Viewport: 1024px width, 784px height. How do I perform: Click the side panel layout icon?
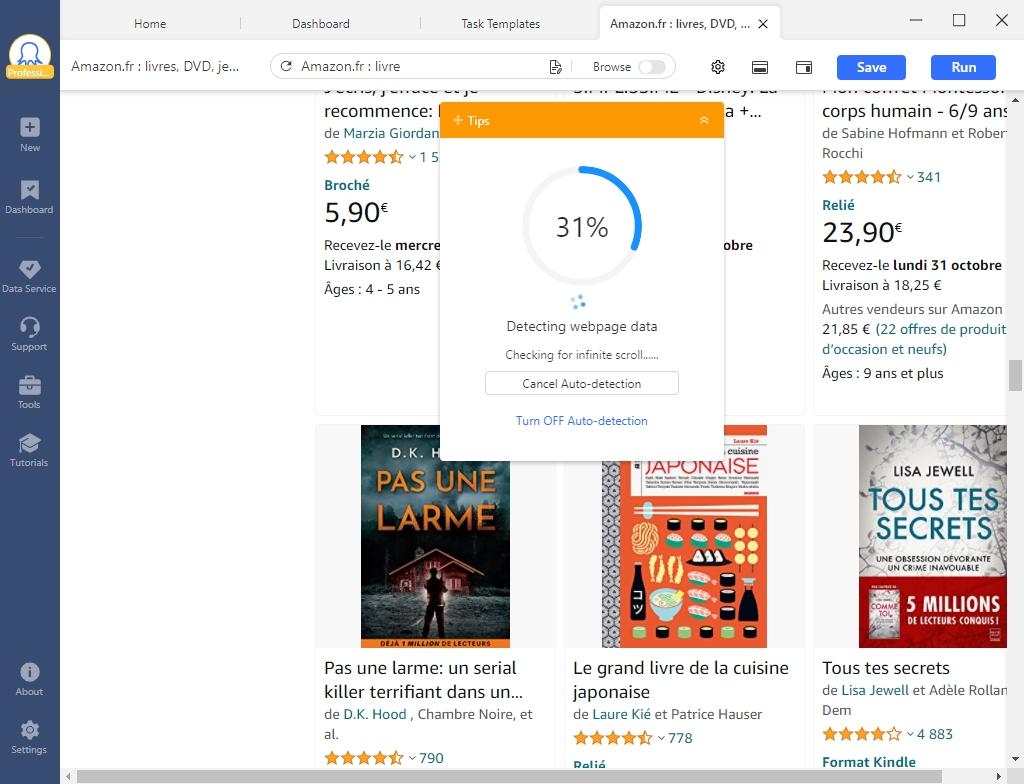tap(804, 67)
